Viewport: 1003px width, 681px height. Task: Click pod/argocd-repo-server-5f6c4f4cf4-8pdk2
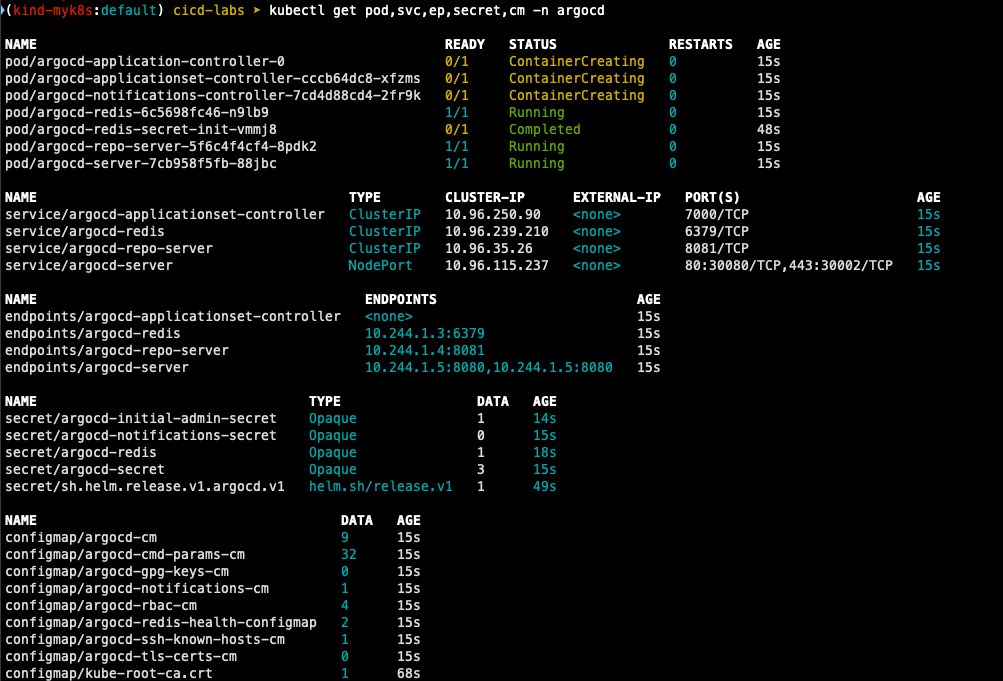(x=161, y=146)
